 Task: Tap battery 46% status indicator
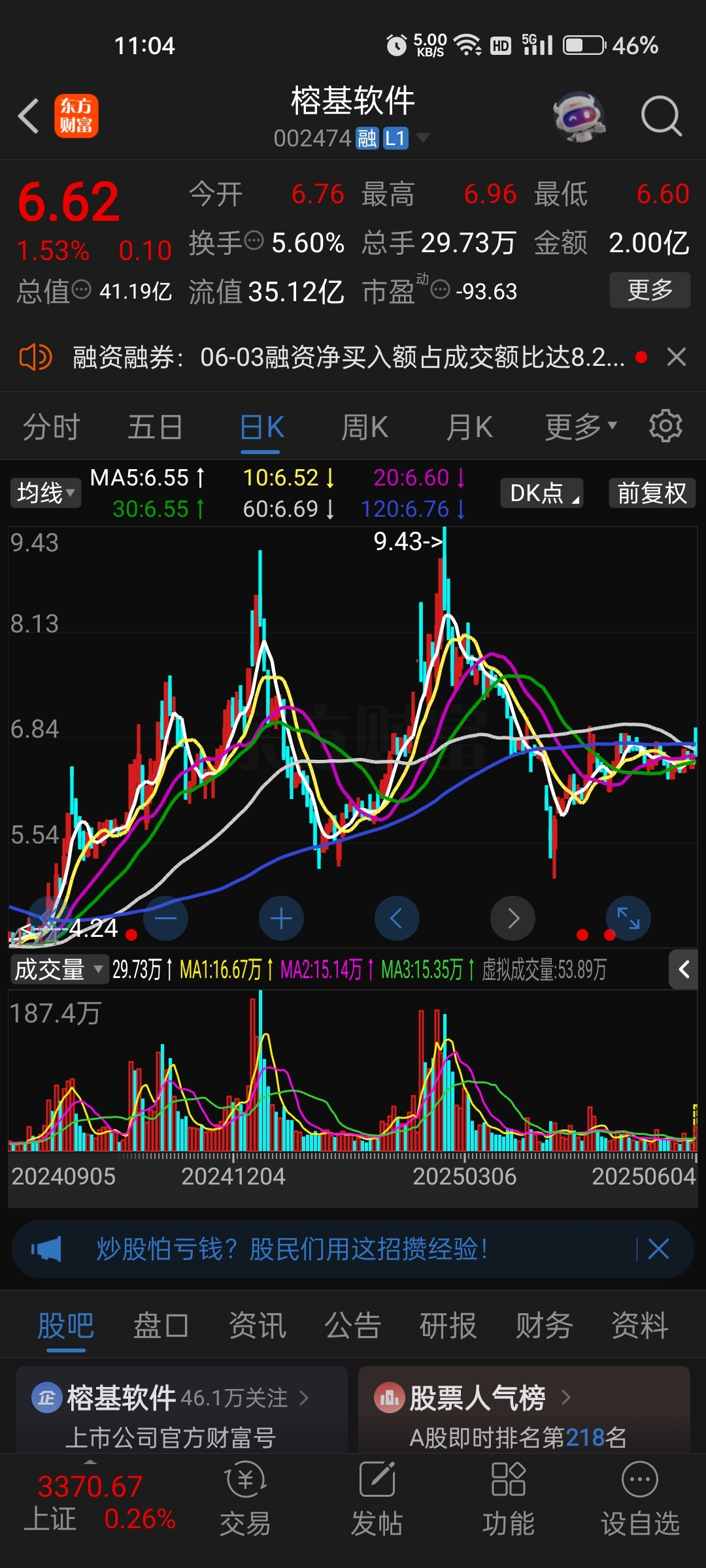point(611,45)
